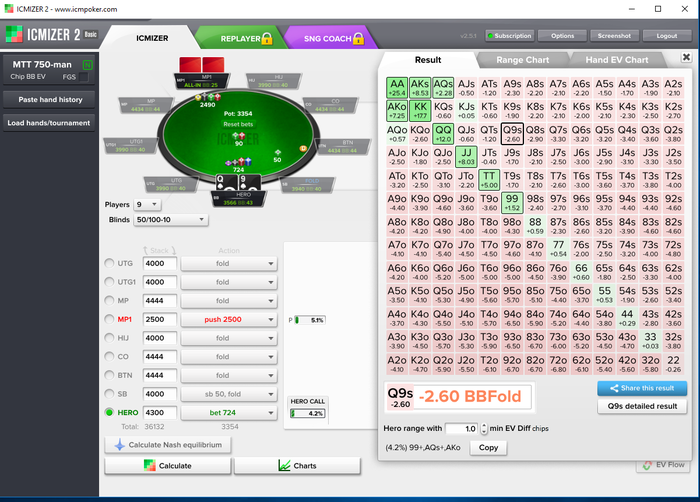
Task: Click the MP1 all-in chip stack 2490
Action: pyautogui.click(x=208, y=96)
